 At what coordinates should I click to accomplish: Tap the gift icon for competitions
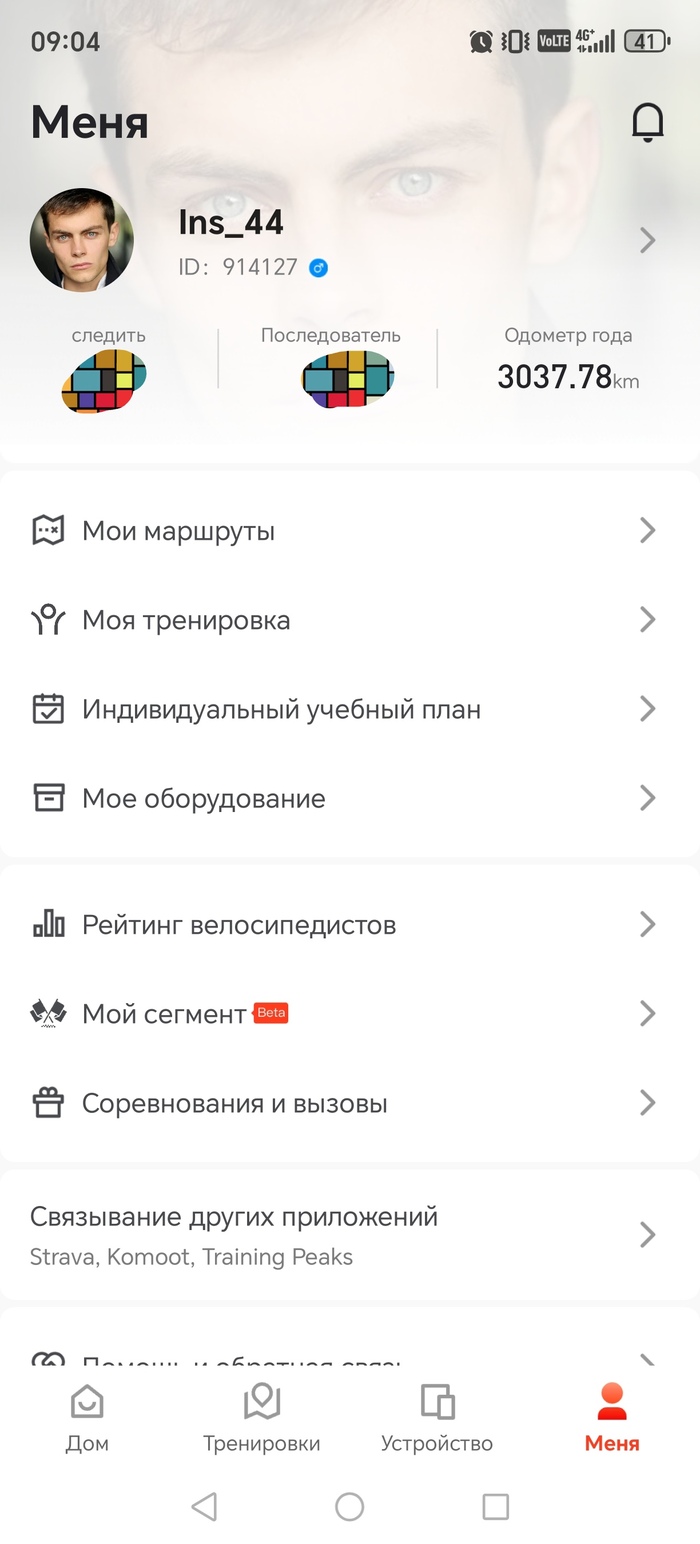click(x=48, y=1103)
